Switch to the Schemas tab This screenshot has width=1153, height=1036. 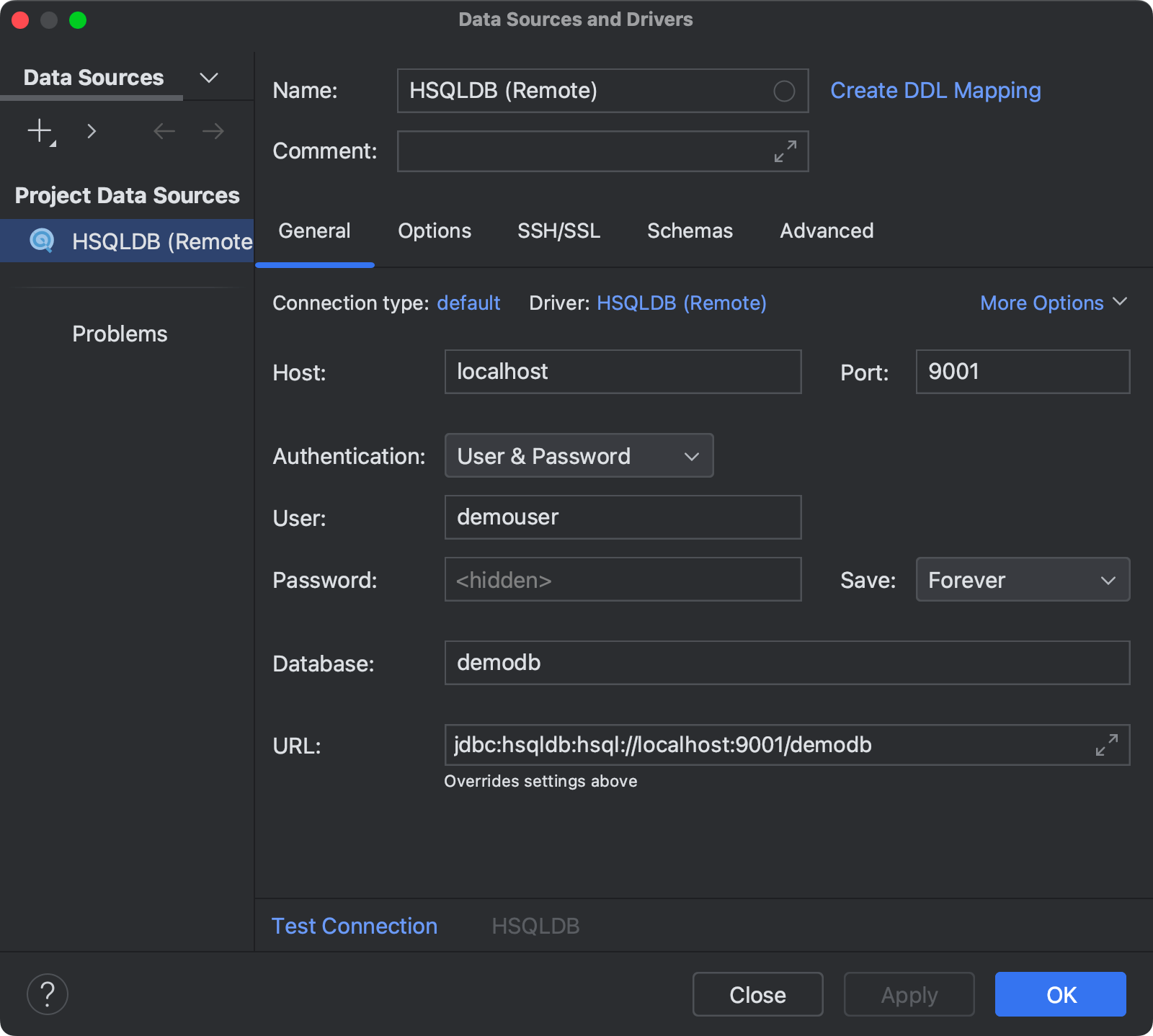point(689,231)
